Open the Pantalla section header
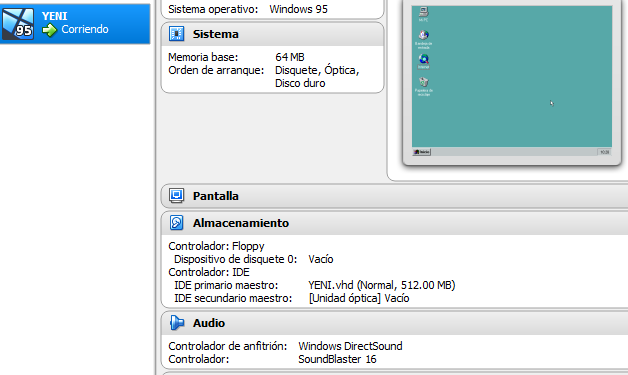The height and width of the screenshot is (375, 628). [x=395, y=196]
